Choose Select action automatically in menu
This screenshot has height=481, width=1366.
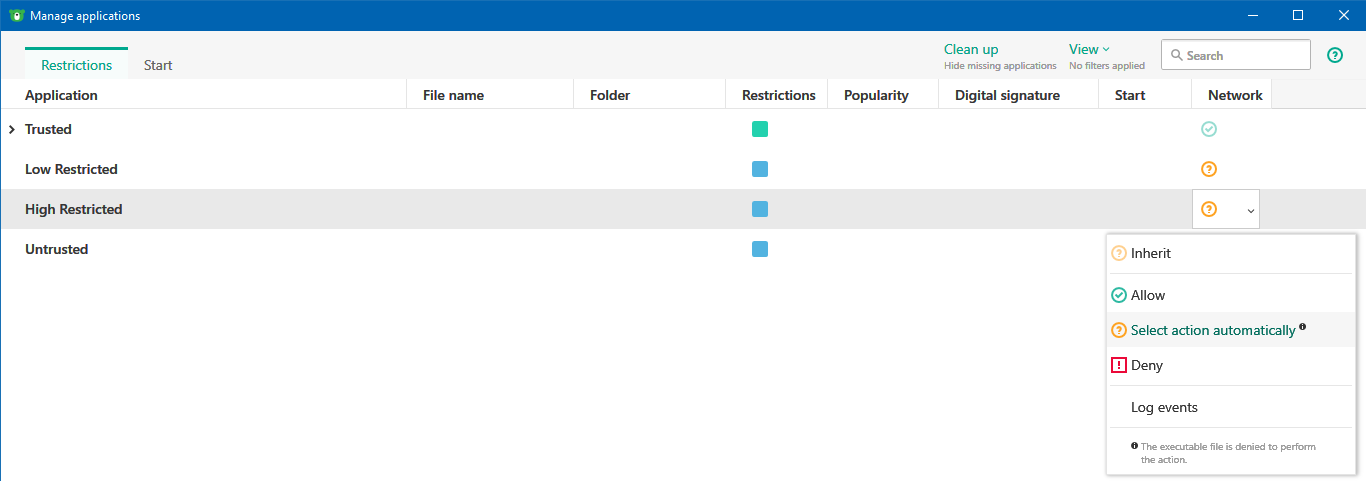[1231, 330]
